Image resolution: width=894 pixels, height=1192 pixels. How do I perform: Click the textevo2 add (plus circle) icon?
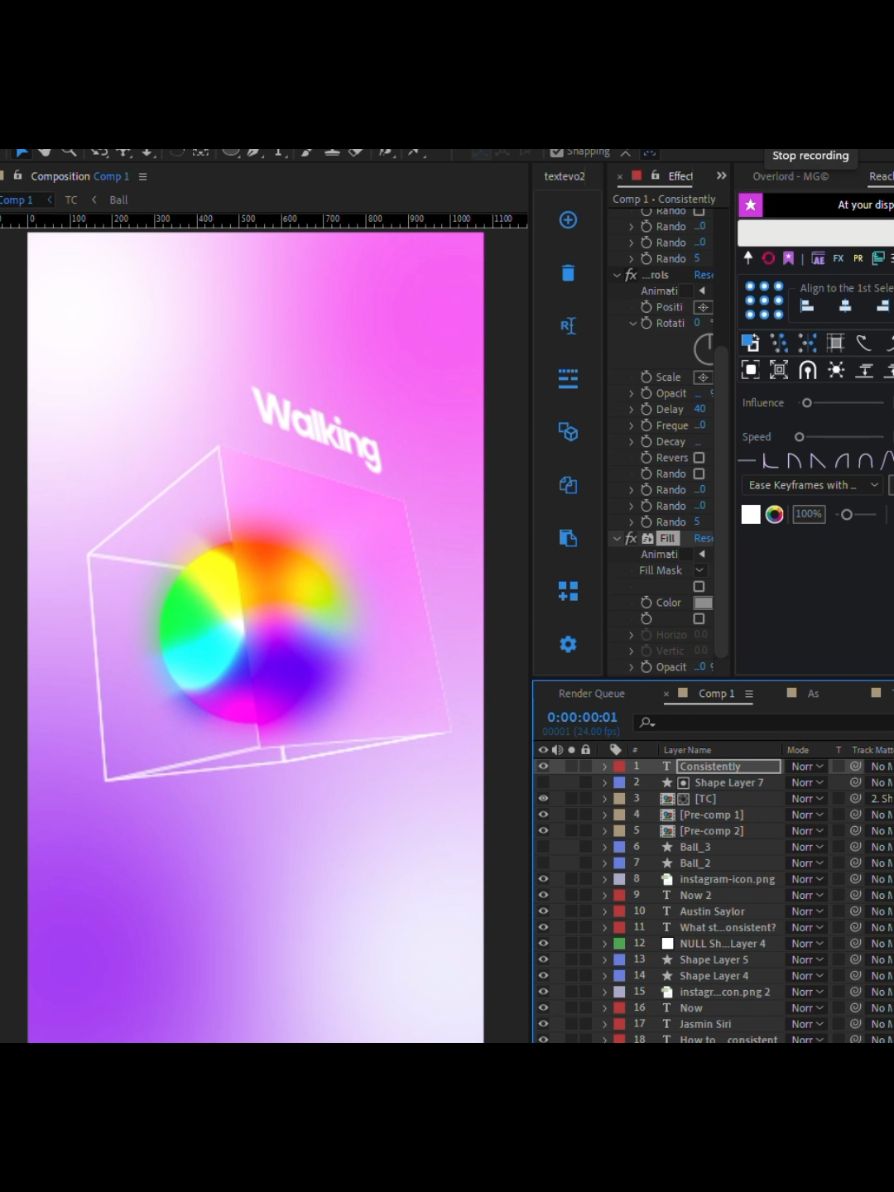coord(568,220)
